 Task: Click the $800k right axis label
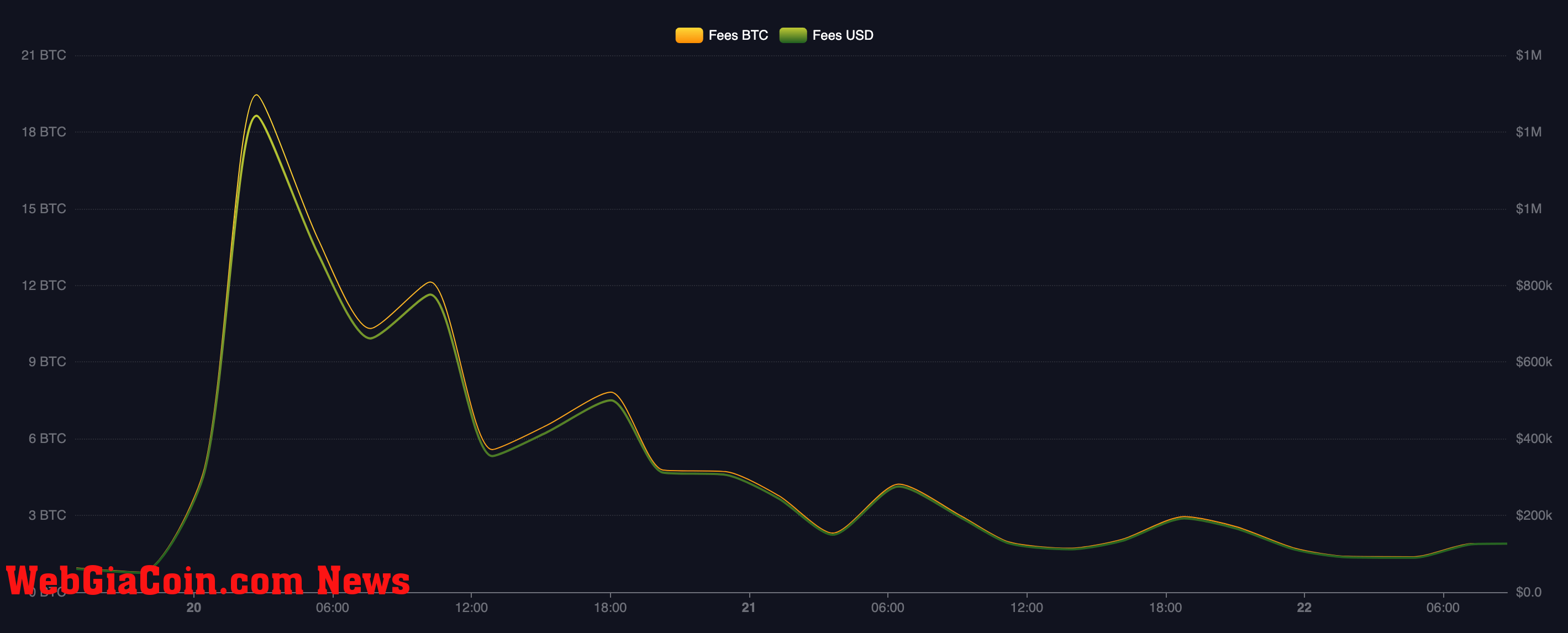click(x=1534, y=286)
